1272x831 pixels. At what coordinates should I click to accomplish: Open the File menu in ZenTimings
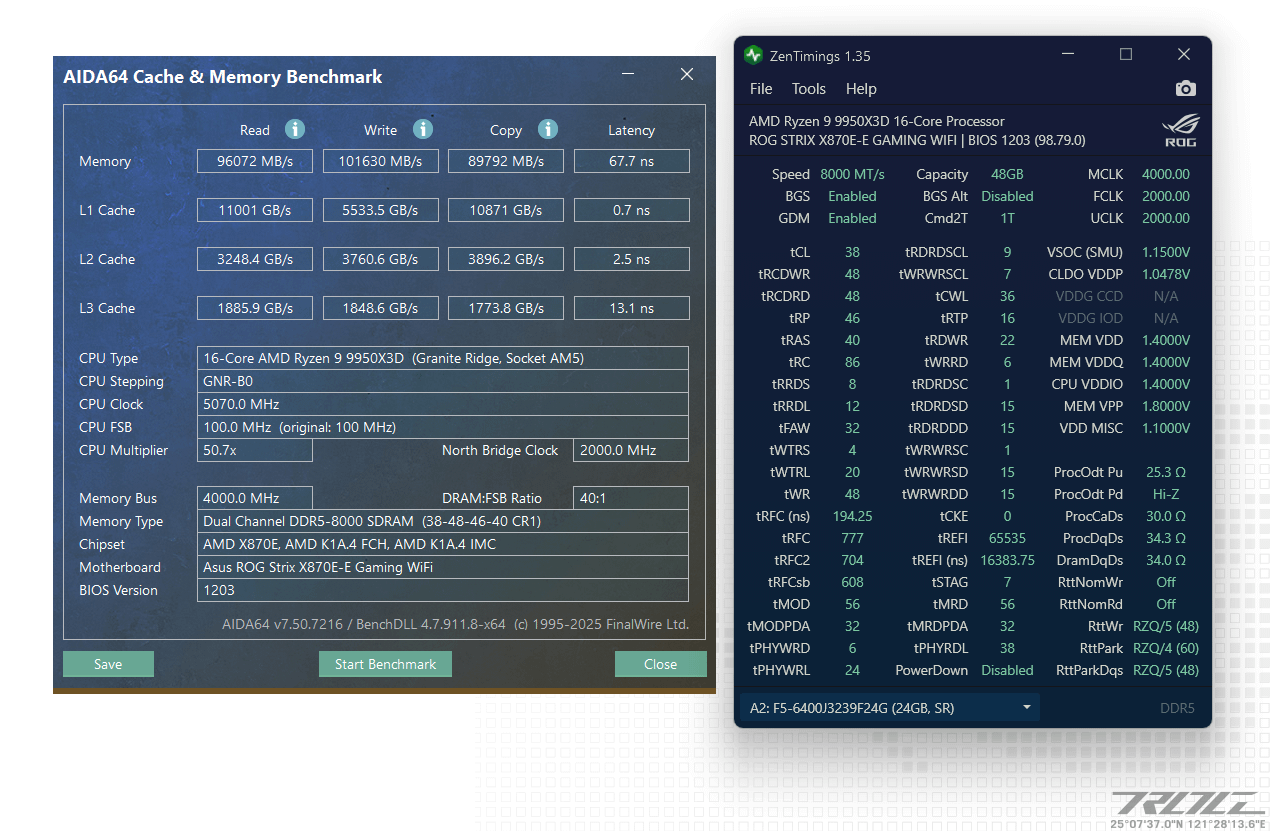click(761, 89)
